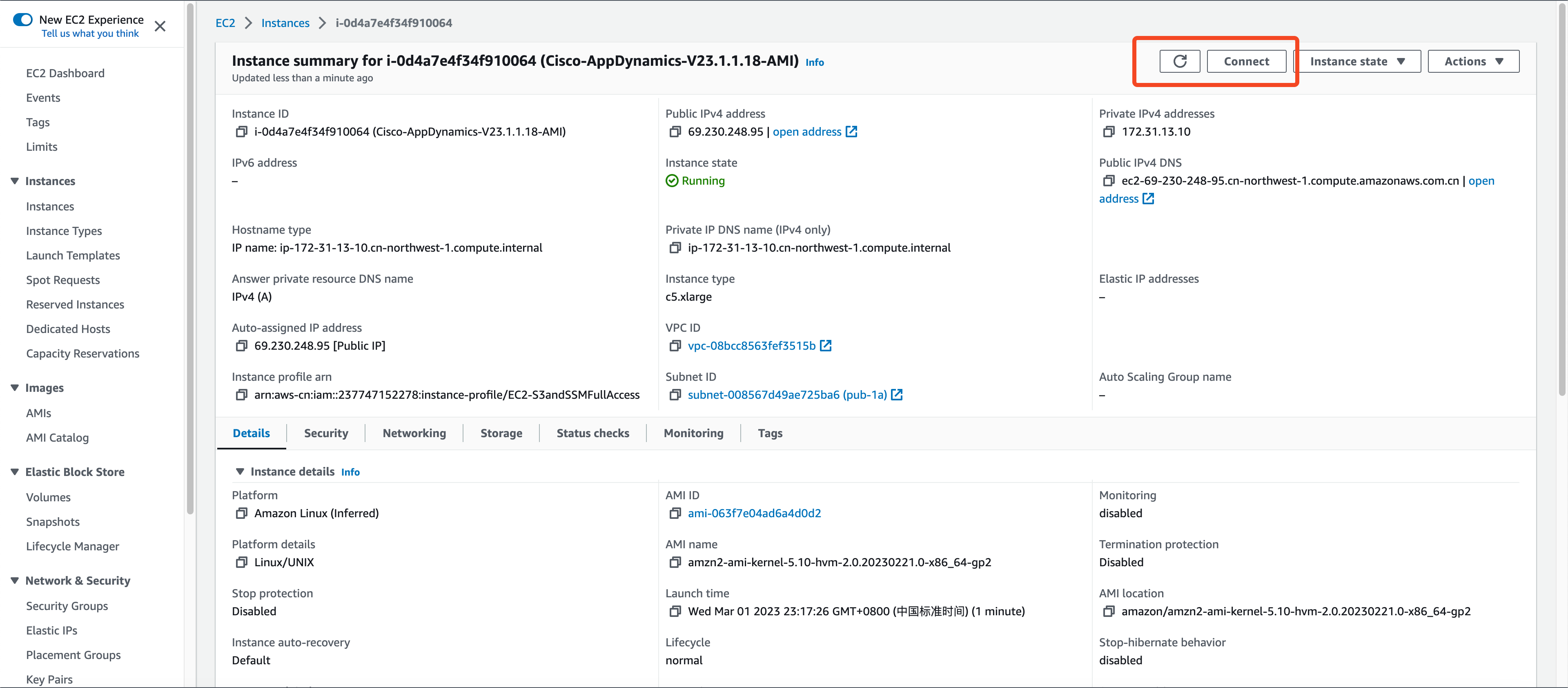Open Events in sidebar
The image size is (1568, 688).
(43, 98)
